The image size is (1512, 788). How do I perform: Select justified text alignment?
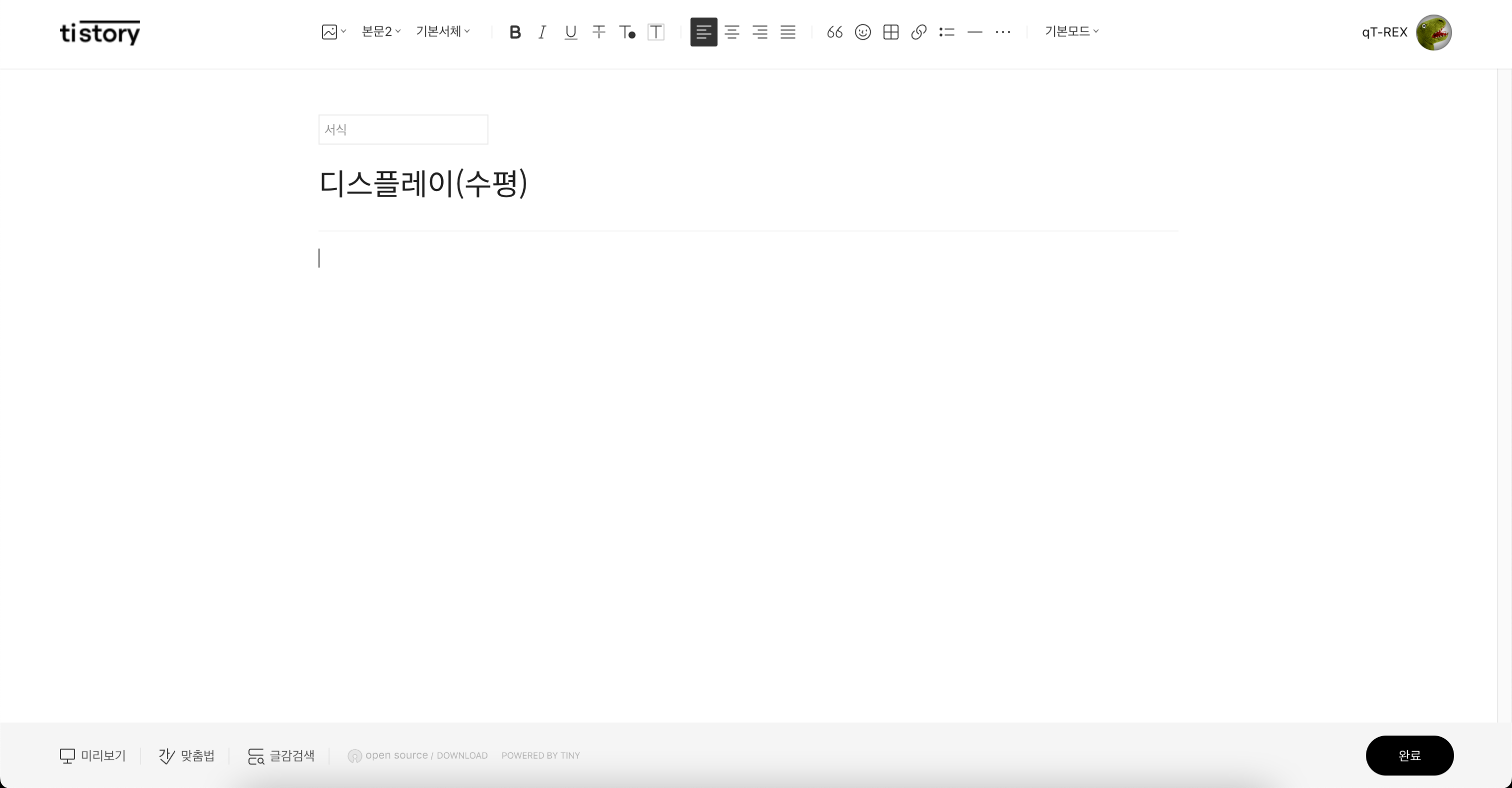(x=788, y=32)
